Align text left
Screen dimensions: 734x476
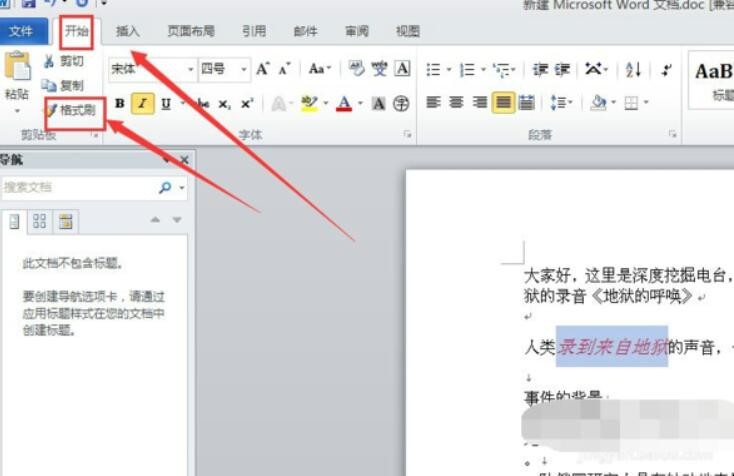pos(433,102)
